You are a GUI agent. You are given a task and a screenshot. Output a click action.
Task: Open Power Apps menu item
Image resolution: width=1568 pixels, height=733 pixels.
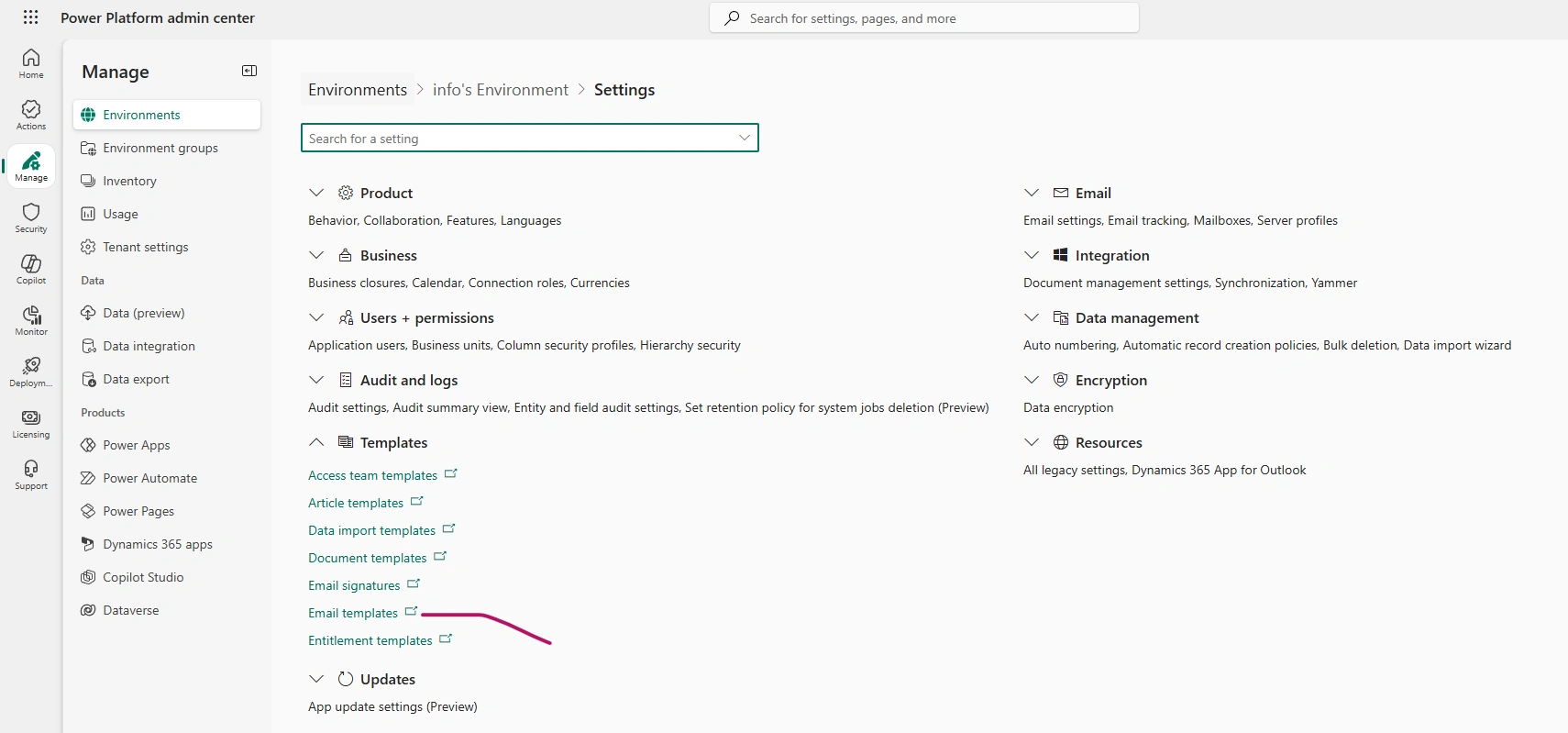tap(167, 445)
